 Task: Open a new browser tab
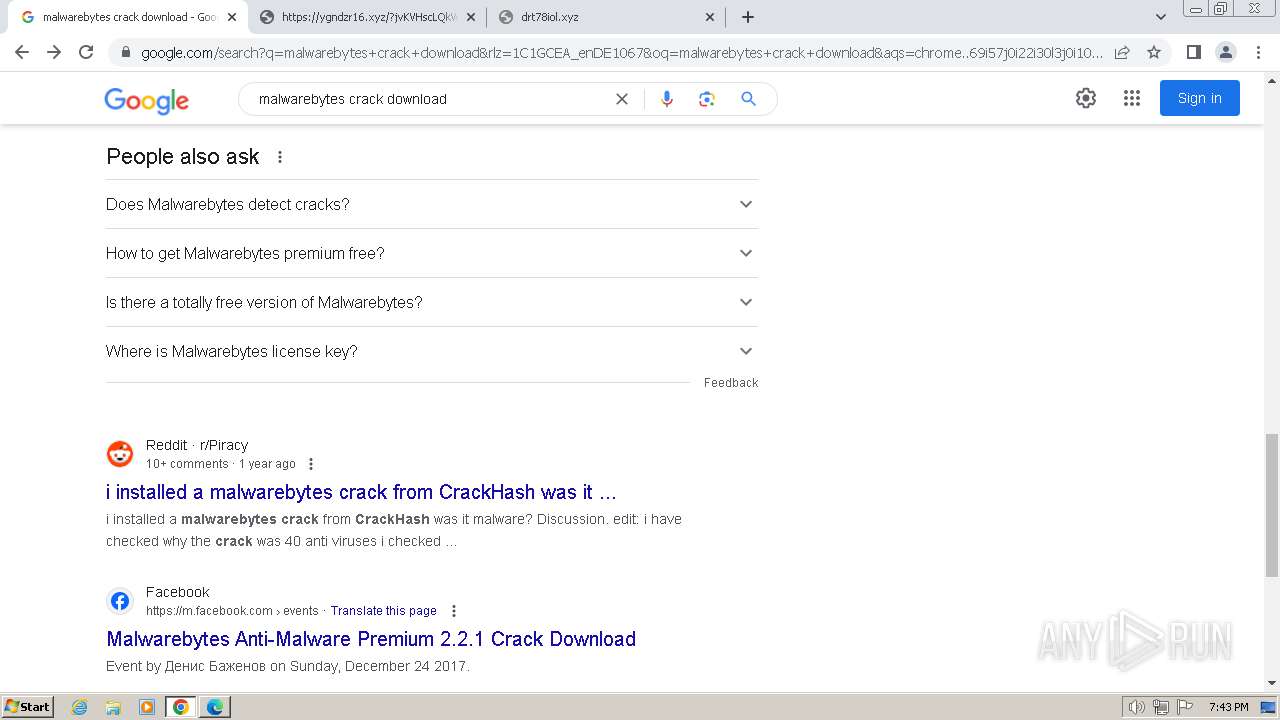(748, 17)
